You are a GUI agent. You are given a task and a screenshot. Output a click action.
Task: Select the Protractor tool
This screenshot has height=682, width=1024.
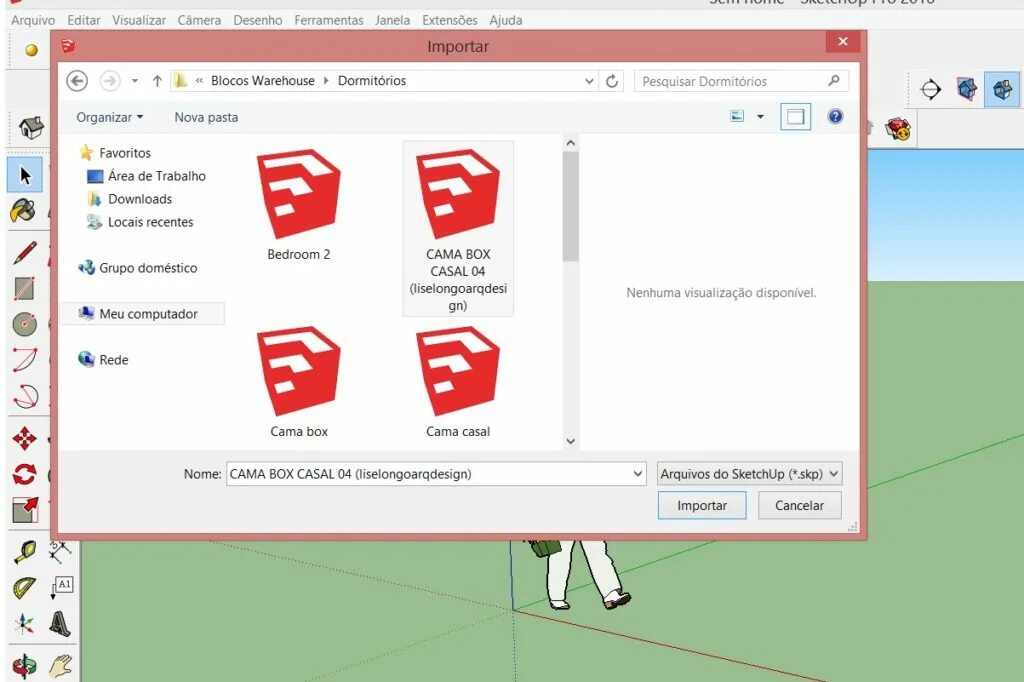coord(24,588)
